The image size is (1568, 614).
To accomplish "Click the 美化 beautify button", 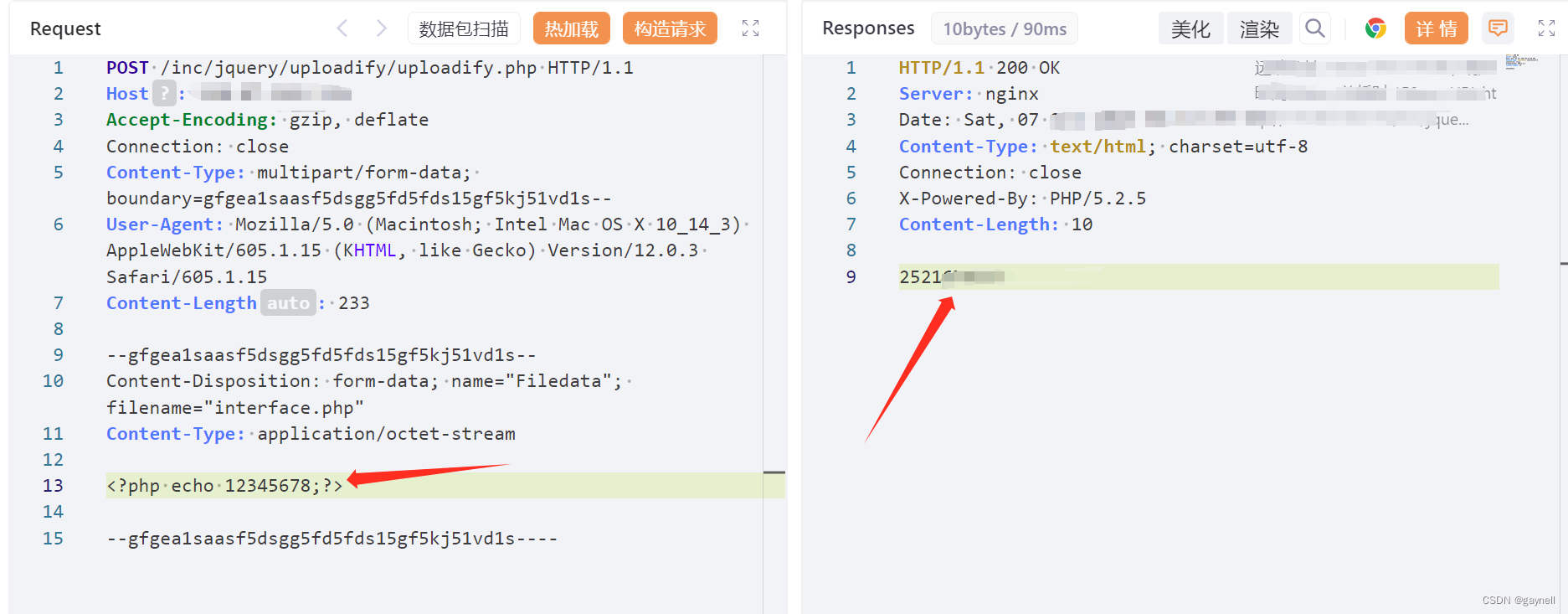I will (x=1190, y=28).
